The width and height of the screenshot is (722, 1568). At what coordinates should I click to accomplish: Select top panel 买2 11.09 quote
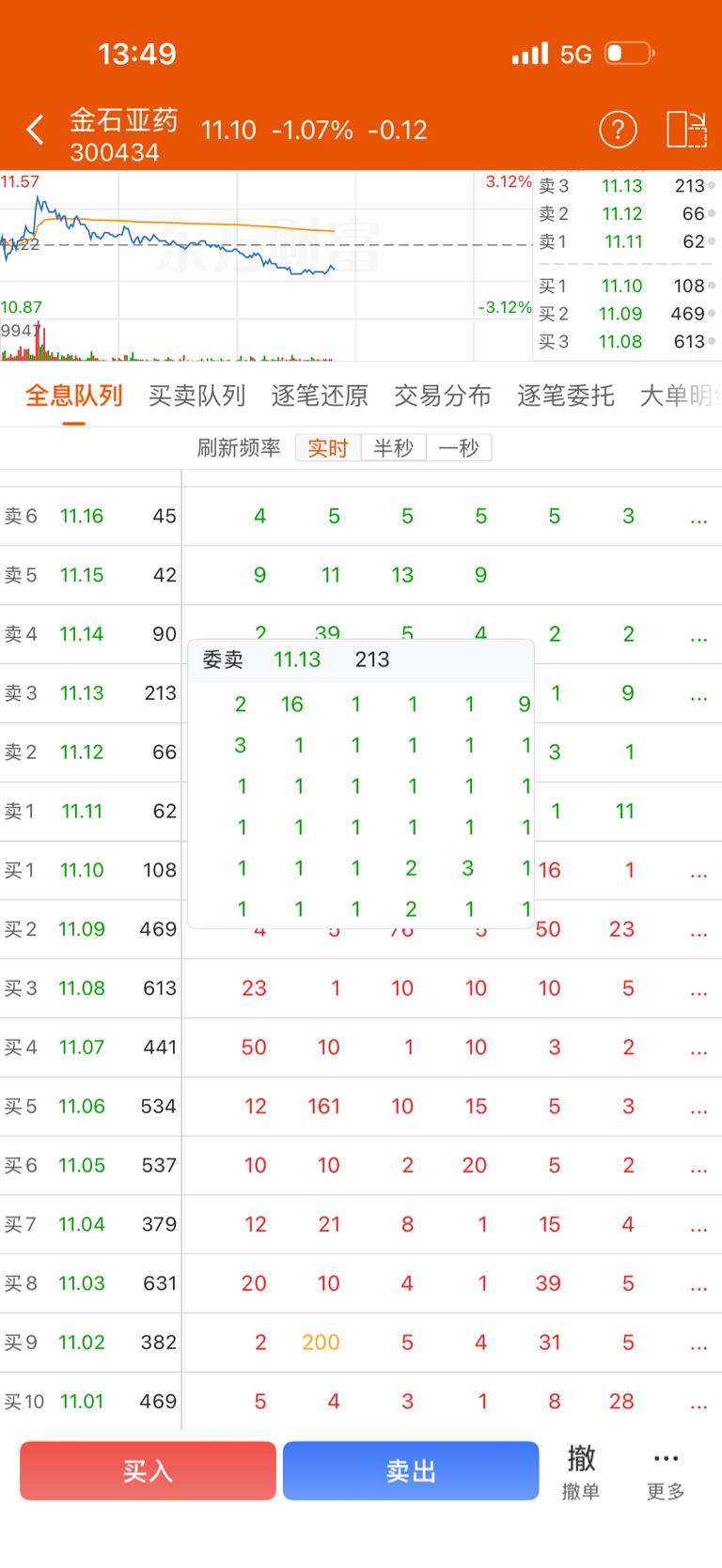[x=625, y=314]
